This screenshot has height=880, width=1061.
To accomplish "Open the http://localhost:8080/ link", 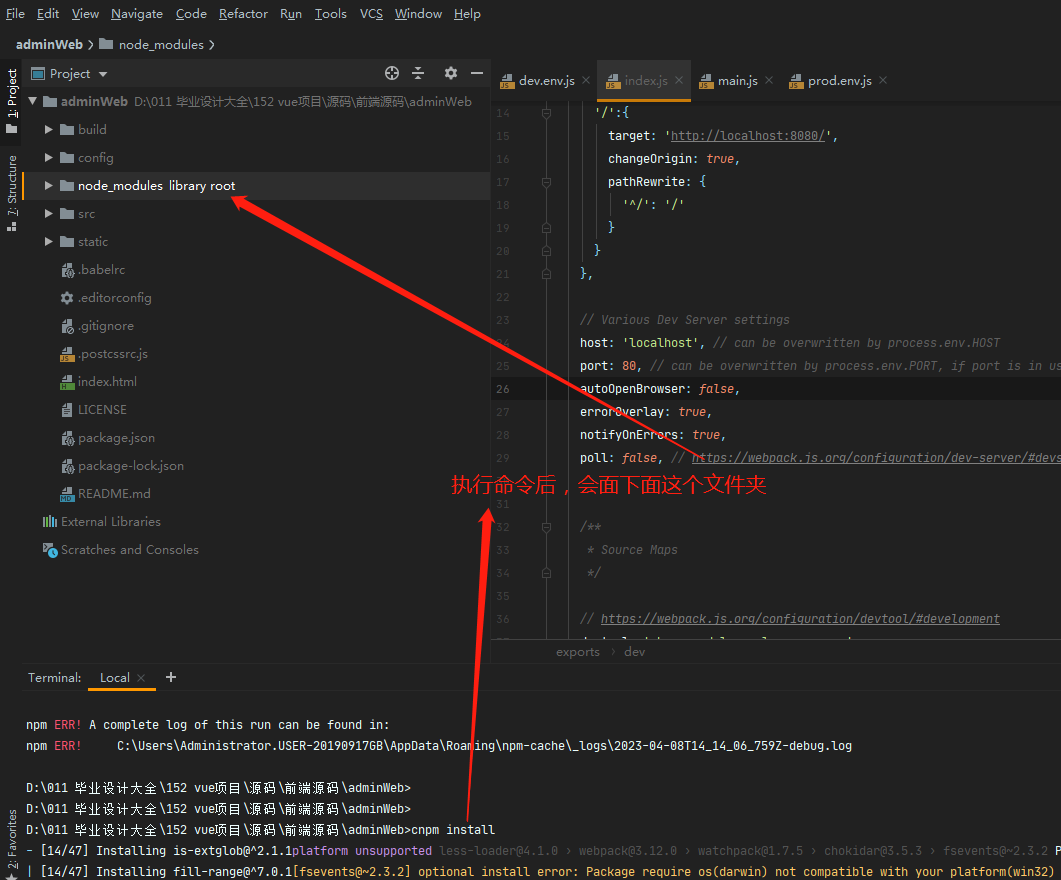I will pos(748,136).
